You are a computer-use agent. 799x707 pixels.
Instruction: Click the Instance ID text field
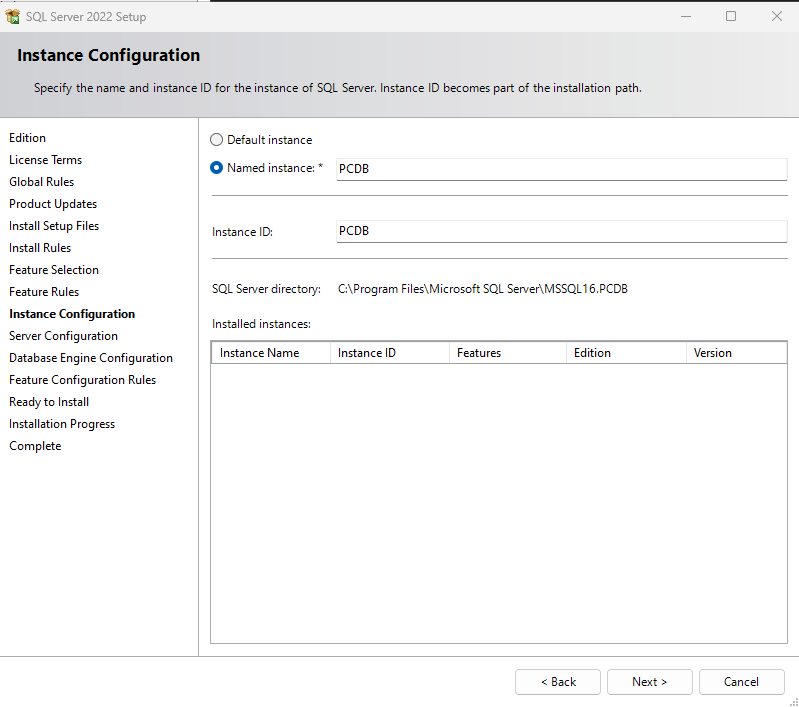(562, 231)
